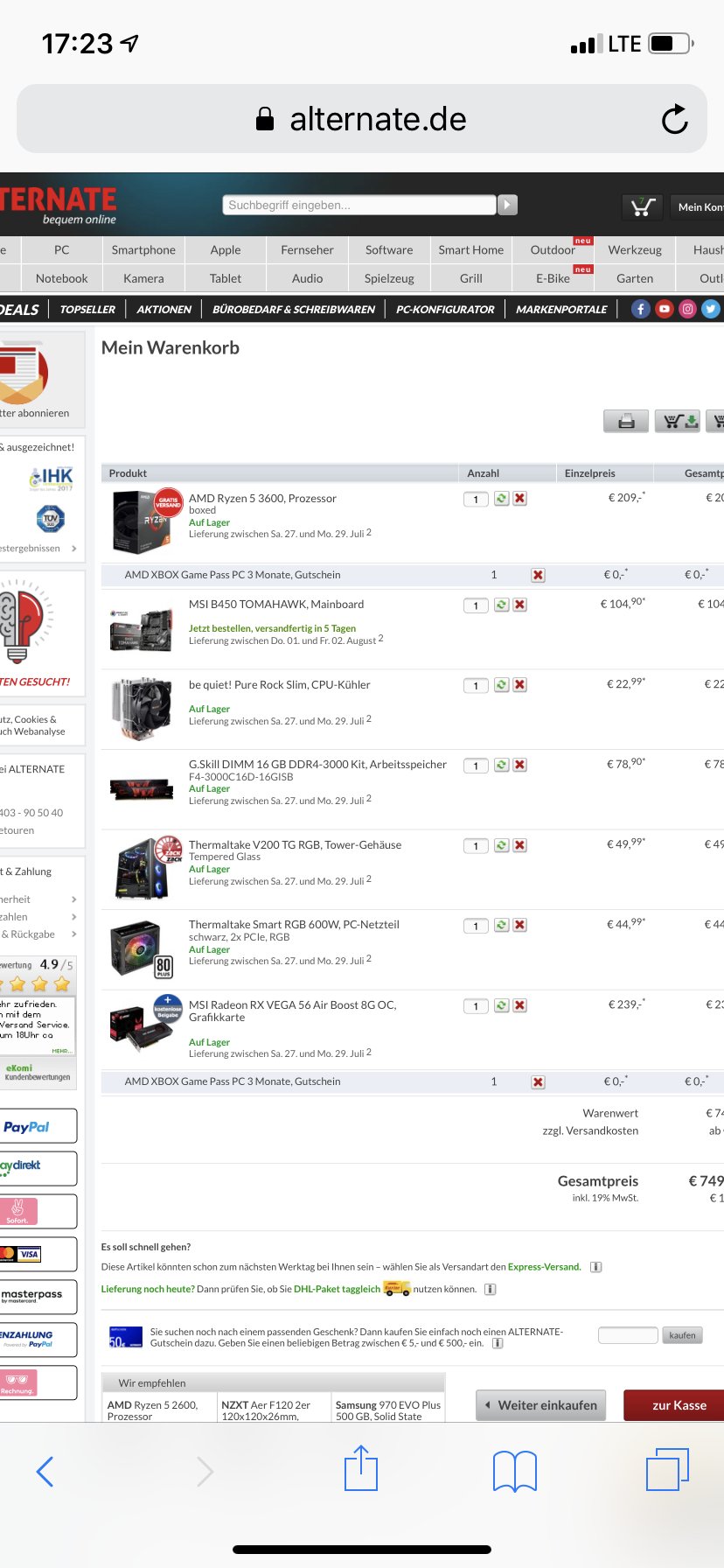The width and height of the screenshot is (724, 1568).
Task: Delete be quiet! Pure Rock Slim cooler
Action: coord(520,685)
